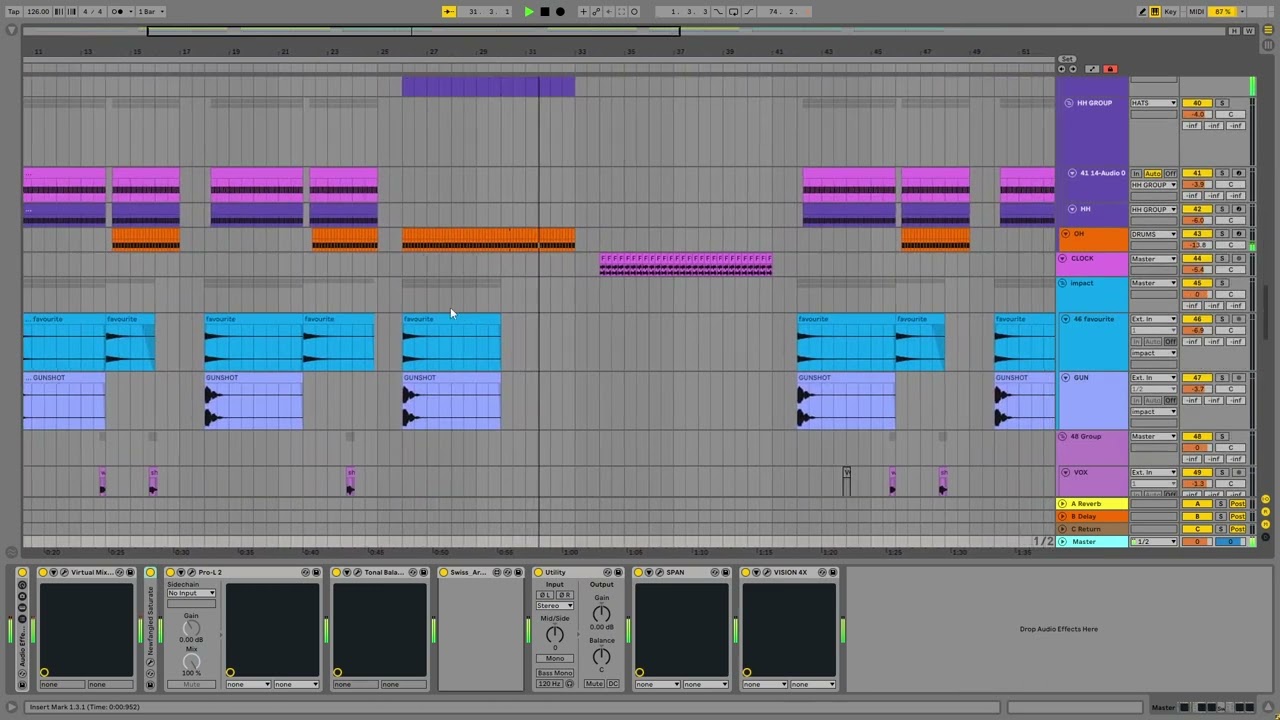Click the automation arm icon
This screenshot has width=1280, height=720.
(x=596, y=11)
